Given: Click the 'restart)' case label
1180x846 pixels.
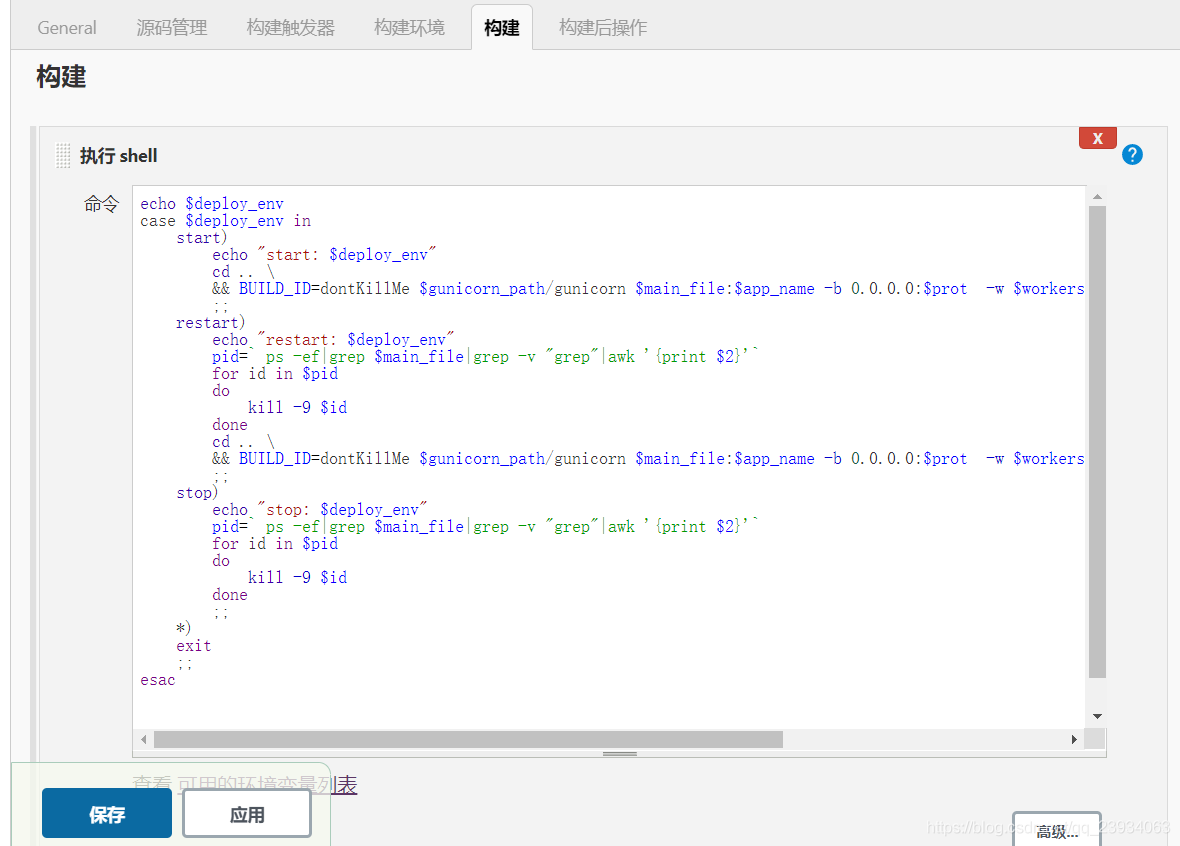Looking at the screenshot, I should tap(211, 323).
